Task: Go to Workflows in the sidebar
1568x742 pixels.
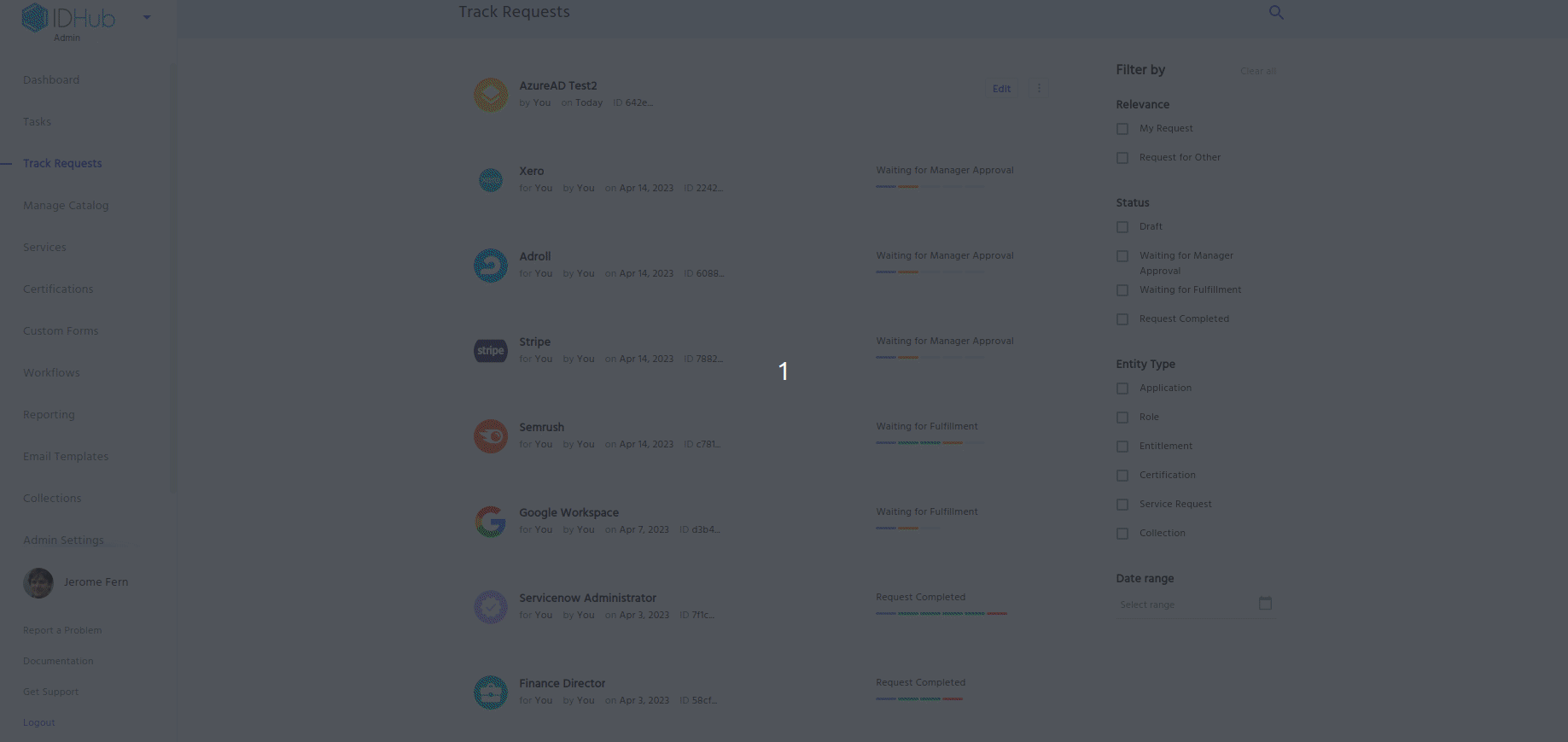Action: click(x=51, y=372)
